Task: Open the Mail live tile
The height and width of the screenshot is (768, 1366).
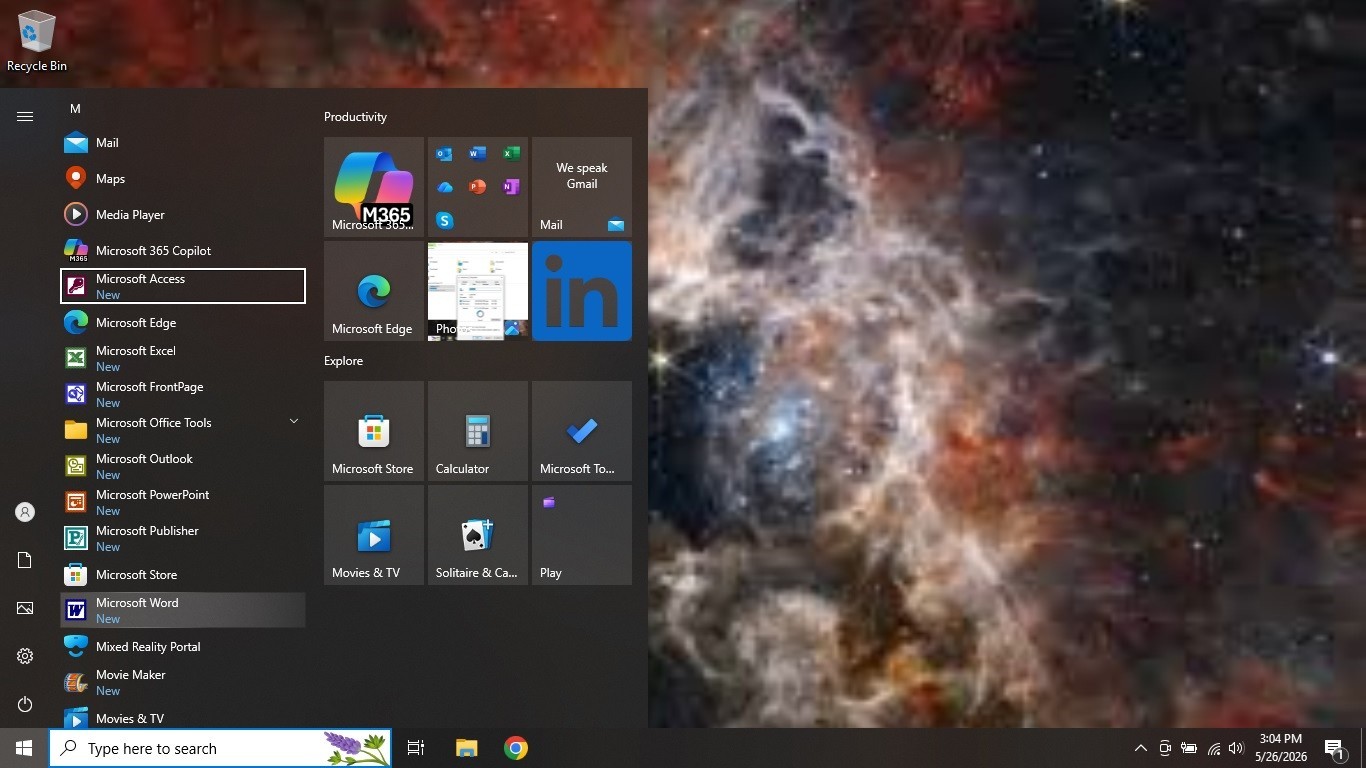Action: (582, 187)
